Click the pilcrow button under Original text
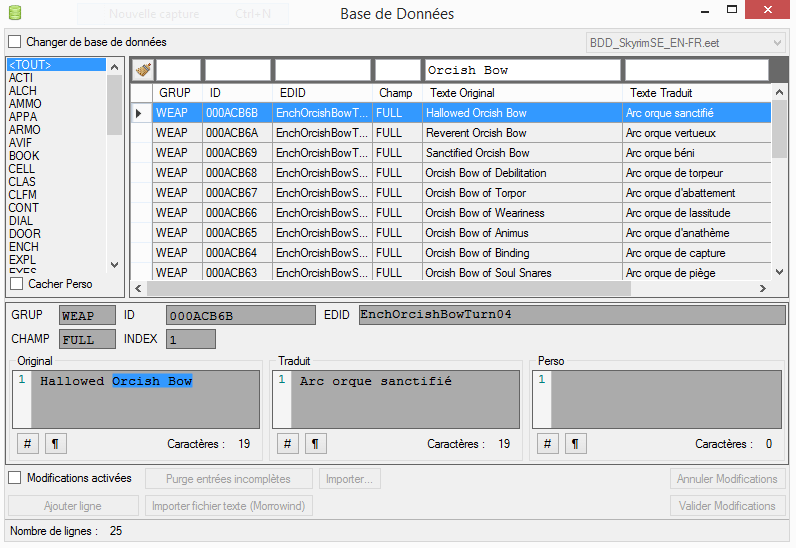Image resolution: width=796 pixels, height=548 pixels. (x=54, y=443)
